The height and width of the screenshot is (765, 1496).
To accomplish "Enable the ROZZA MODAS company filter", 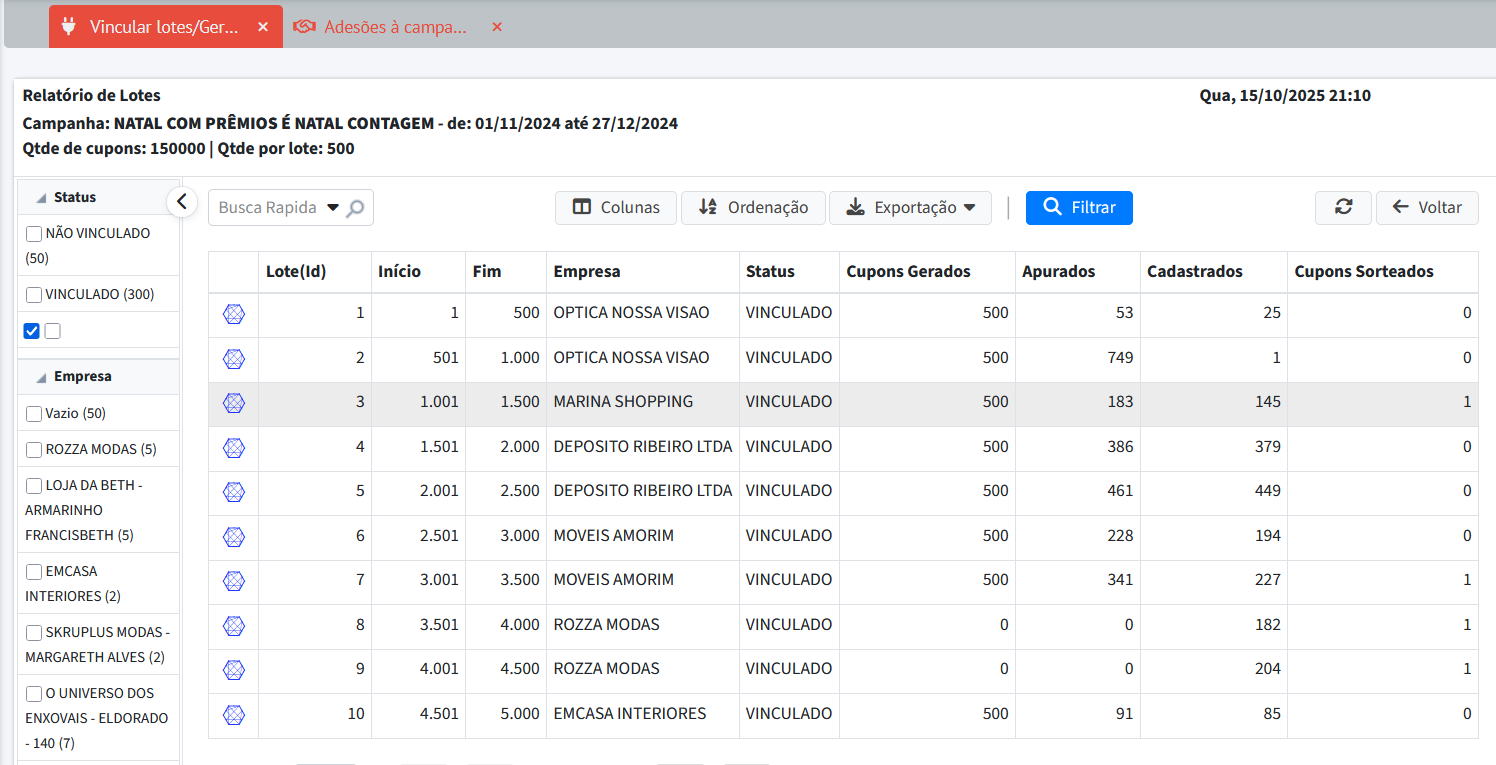I will (x=34, y=450).
